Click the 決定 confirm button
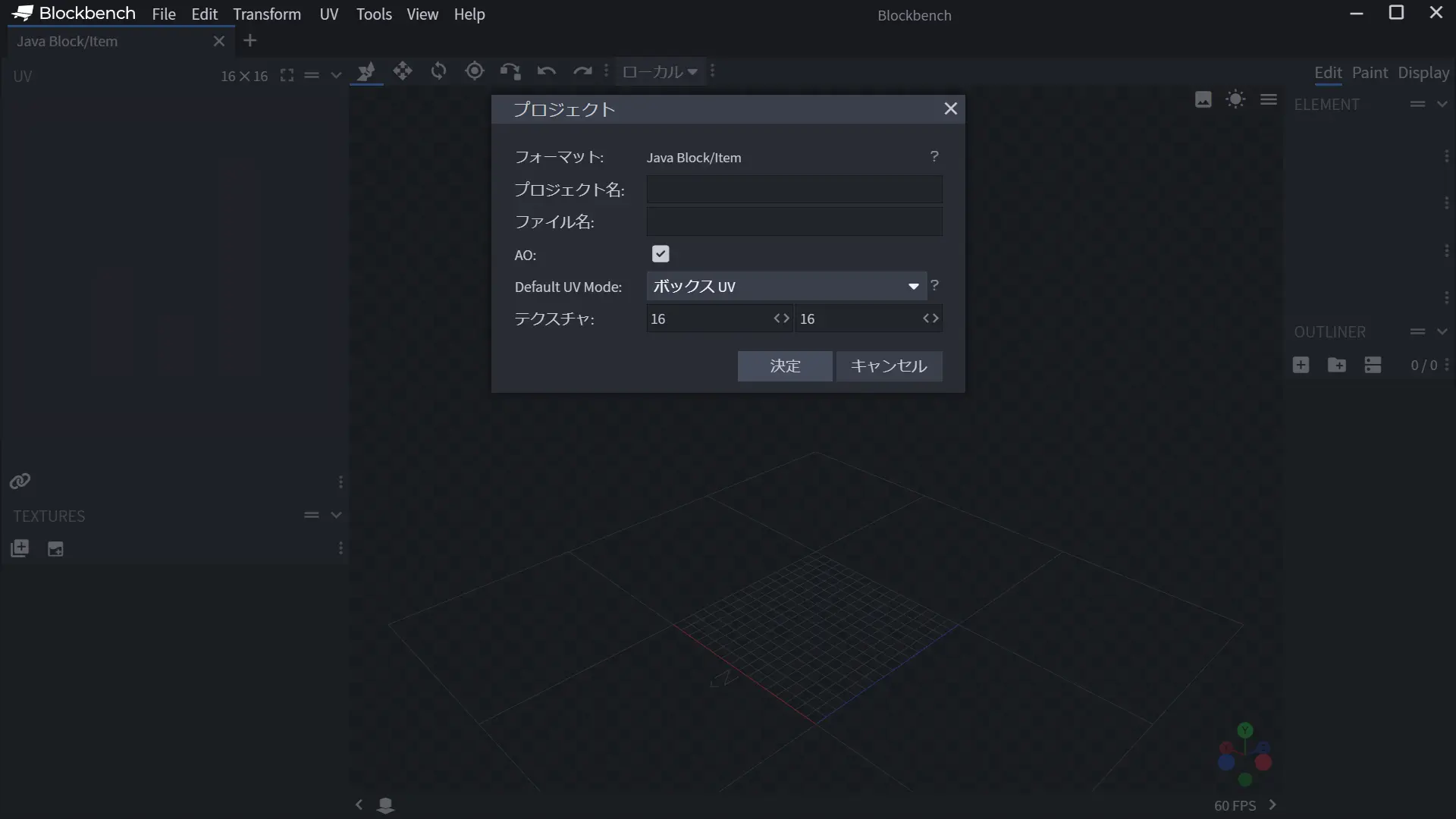Viewport: 1456px width, 819px height. (785, 366)
